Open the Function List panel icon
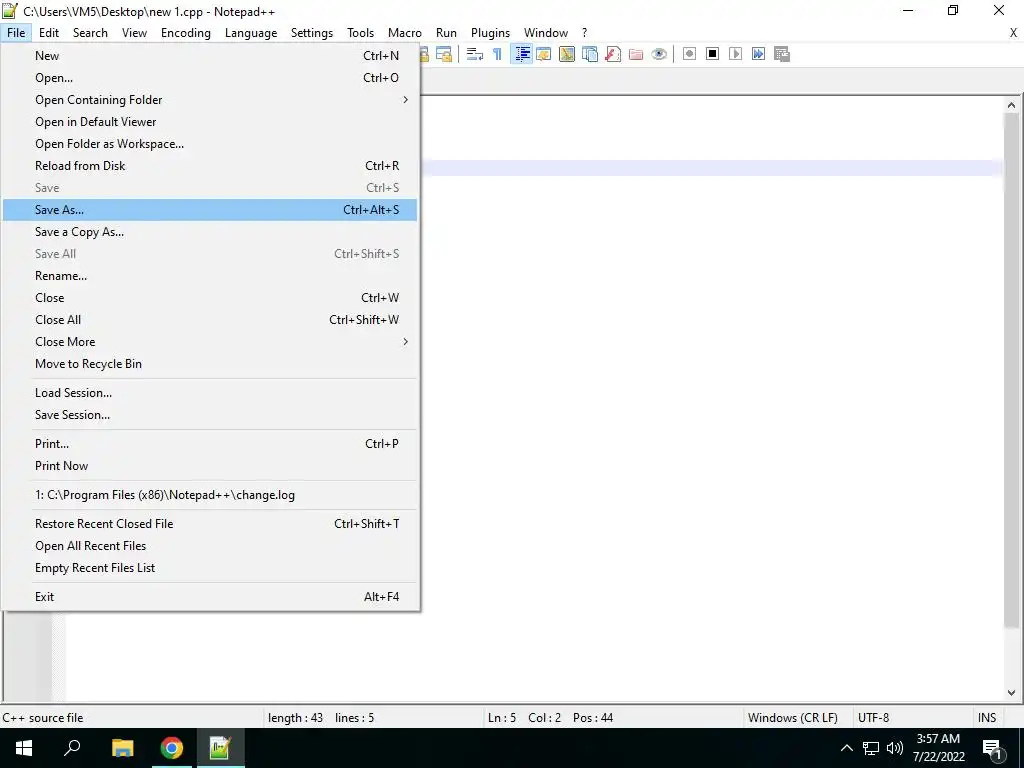 coord(613,54)
